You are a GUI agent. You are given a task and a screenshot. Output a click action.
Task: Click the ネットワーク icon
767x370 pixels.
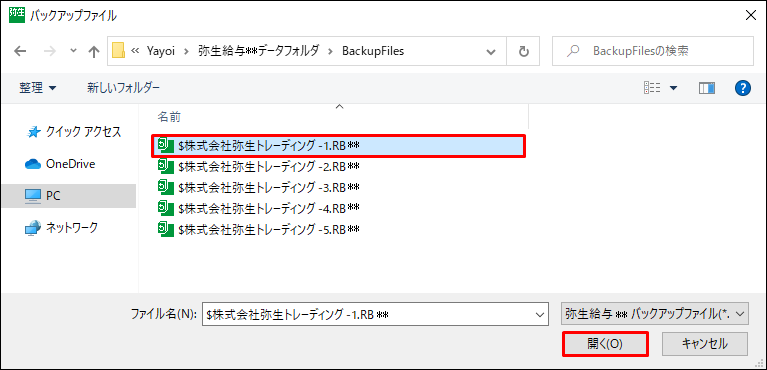(33, 228)
